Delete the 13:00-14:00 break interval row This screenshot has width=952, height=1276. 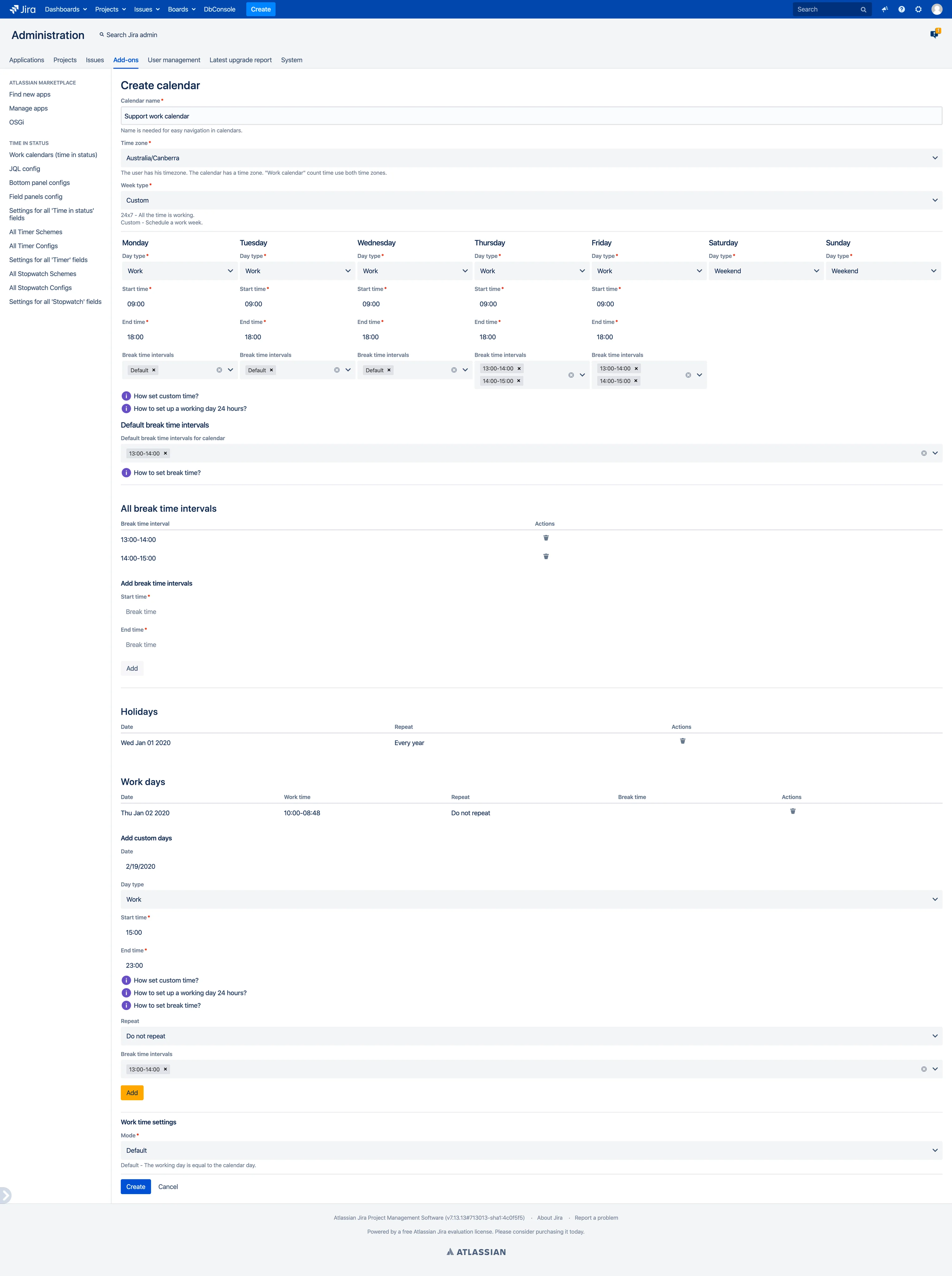[546, 538]
